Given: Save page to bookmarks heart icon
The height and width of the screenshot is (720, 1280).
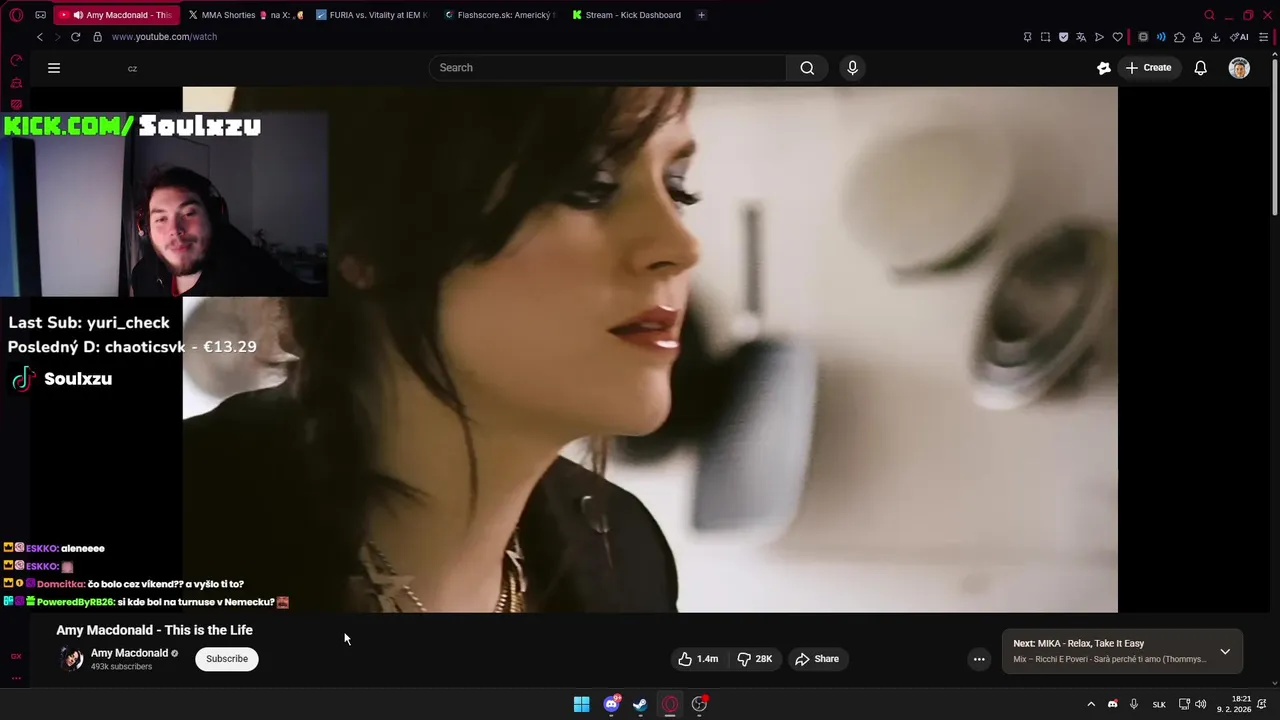Looking at the screenshot, I should point(1117,37).
